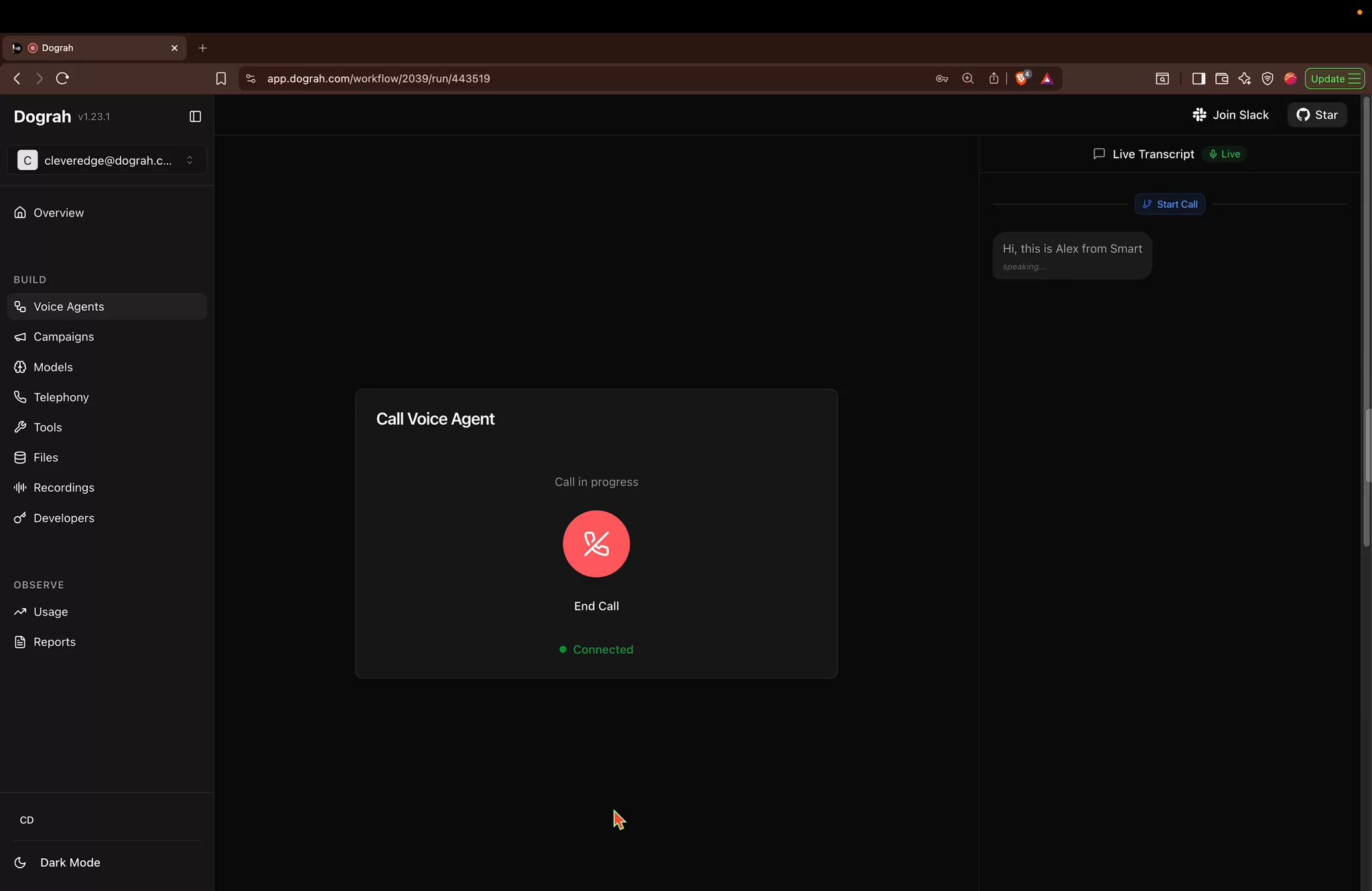Click the Brave Shields lion icon
Image resolution: width=1372 pixels, height=891 pixels.
1022,78
